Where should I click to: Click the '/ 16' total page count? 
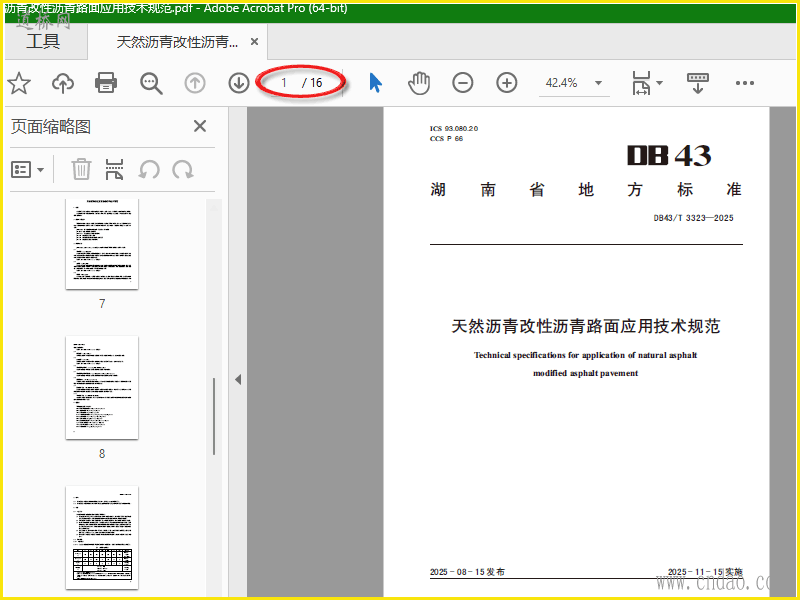point(312,83)
